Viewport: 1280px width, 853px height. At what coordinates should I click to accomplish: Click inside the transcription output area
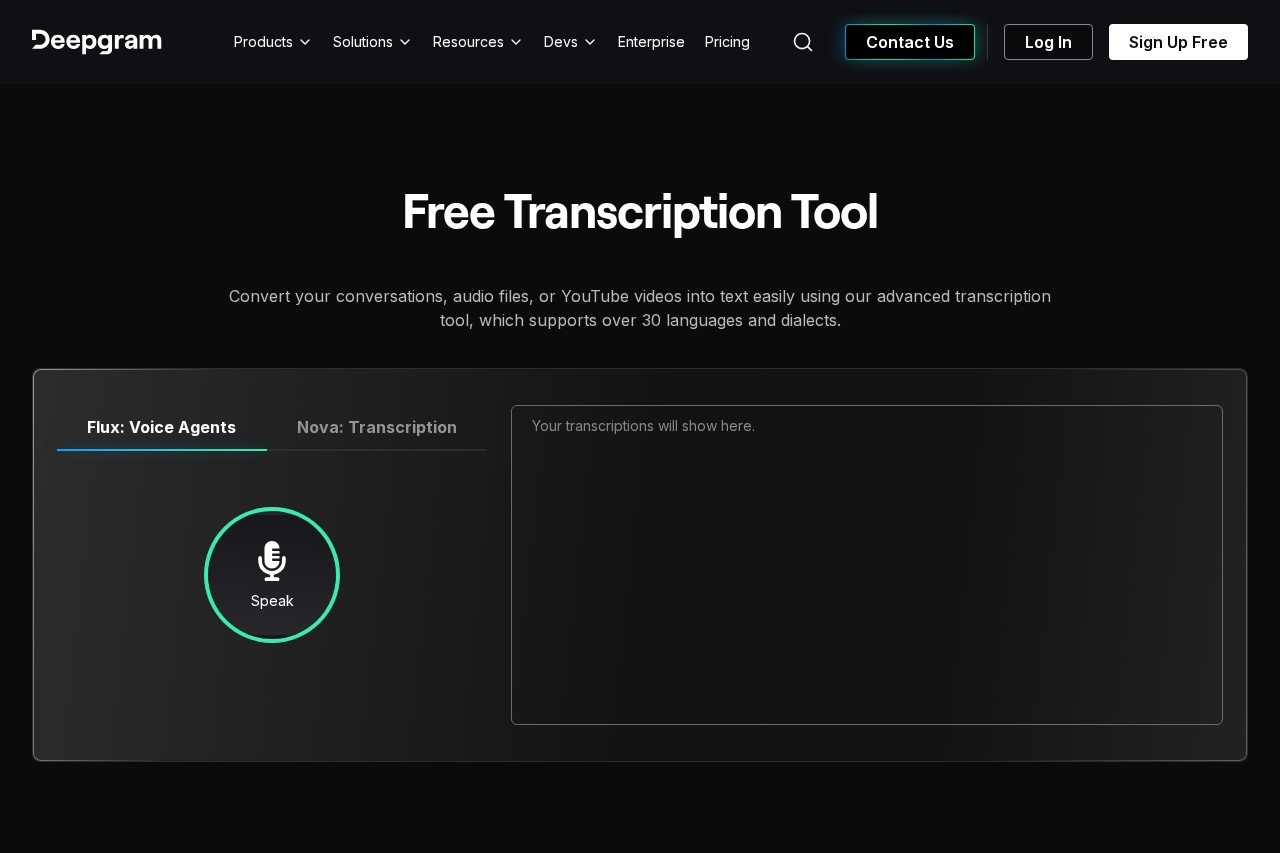click(866, 565)
